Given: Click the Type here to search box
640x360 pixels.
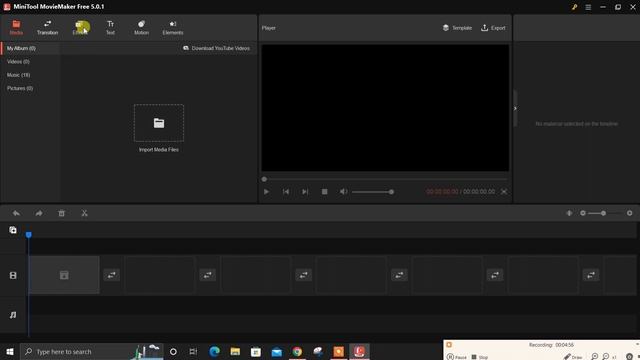Looking at the screenshot, I should 92,351.
